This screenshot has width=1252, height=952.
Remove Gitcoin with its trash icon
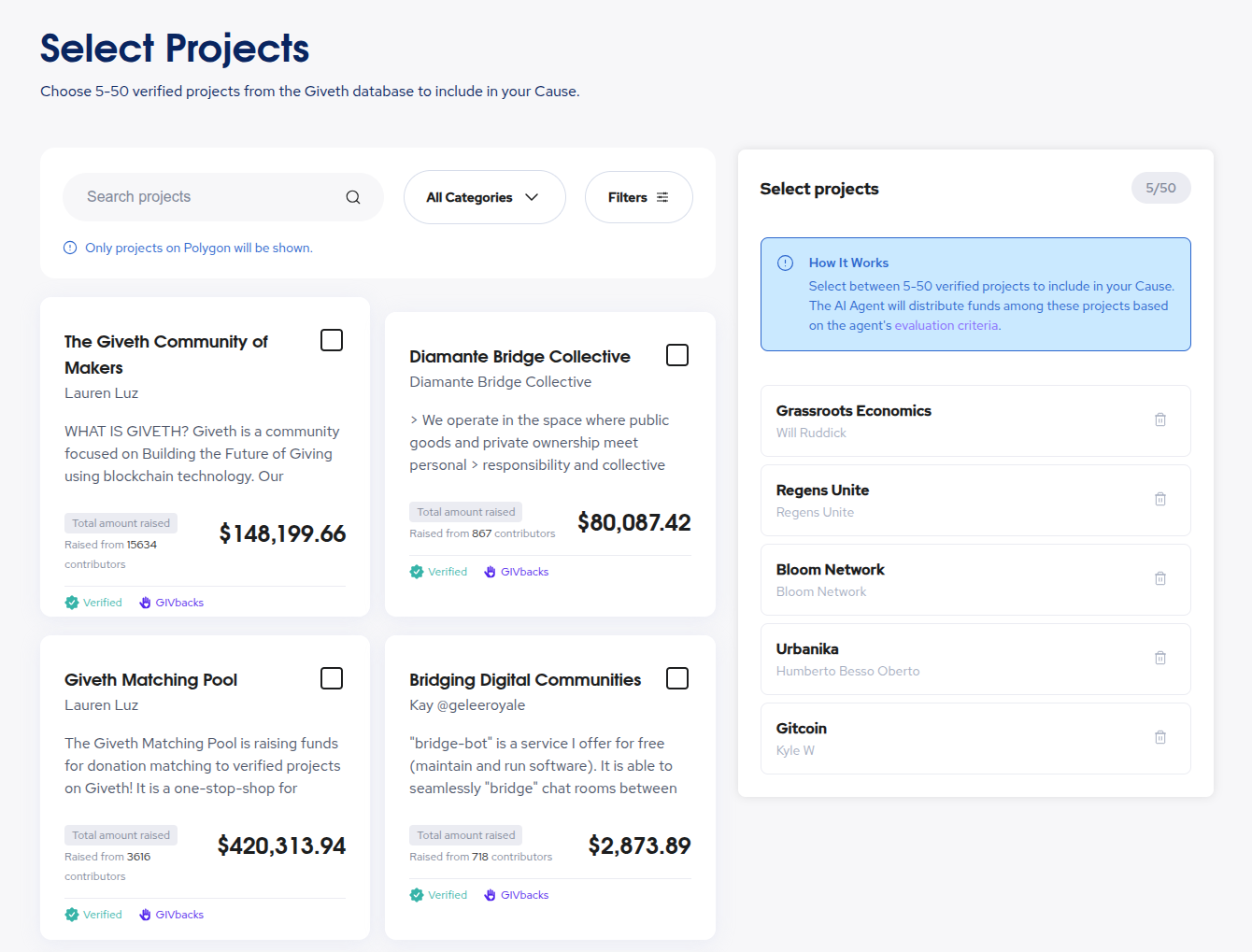click(x=1160, y=737)
